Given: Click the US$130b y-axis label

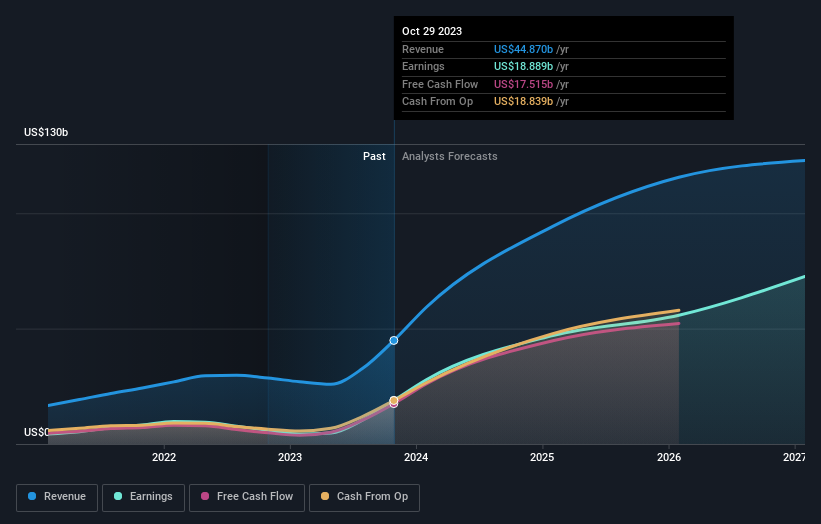Looking at the screenshot, I should tap(46, 132).
